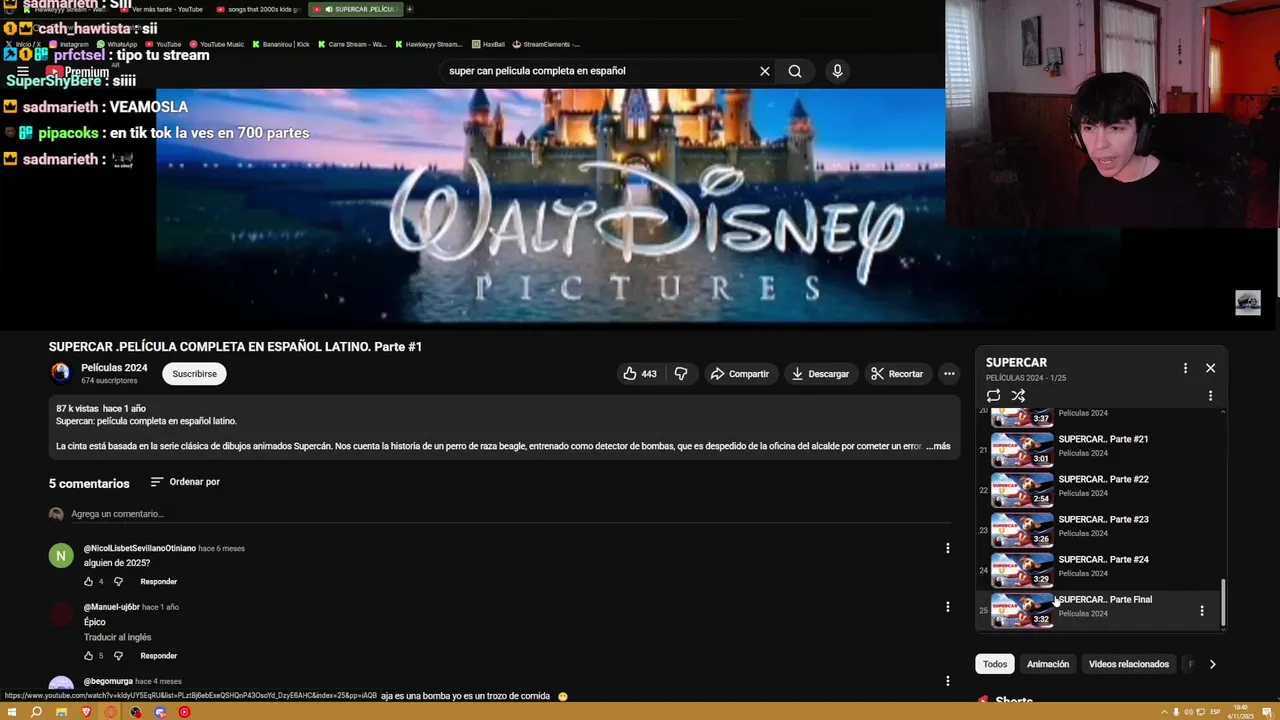Open the YouTube hamburger guide menu
The image size is (1280, 720).
pyautogui.click(x=22, y=71)
